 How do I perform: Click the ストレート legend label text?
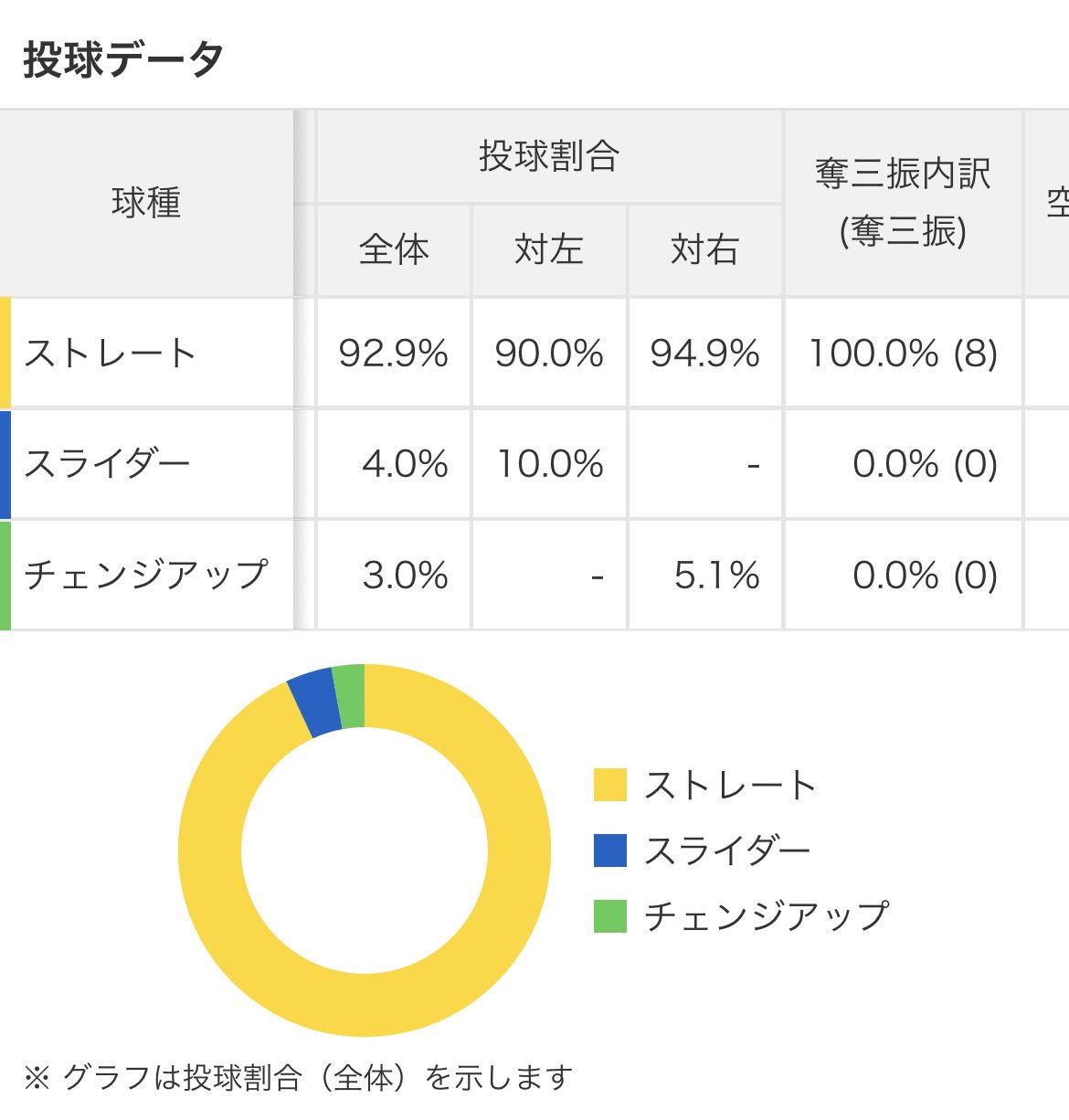point(730,785)
